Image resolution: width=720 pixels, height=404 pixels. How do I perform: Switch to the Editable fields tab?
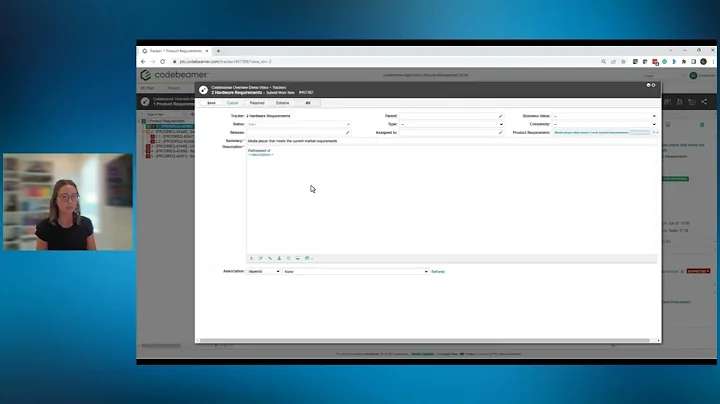(282, 103)
